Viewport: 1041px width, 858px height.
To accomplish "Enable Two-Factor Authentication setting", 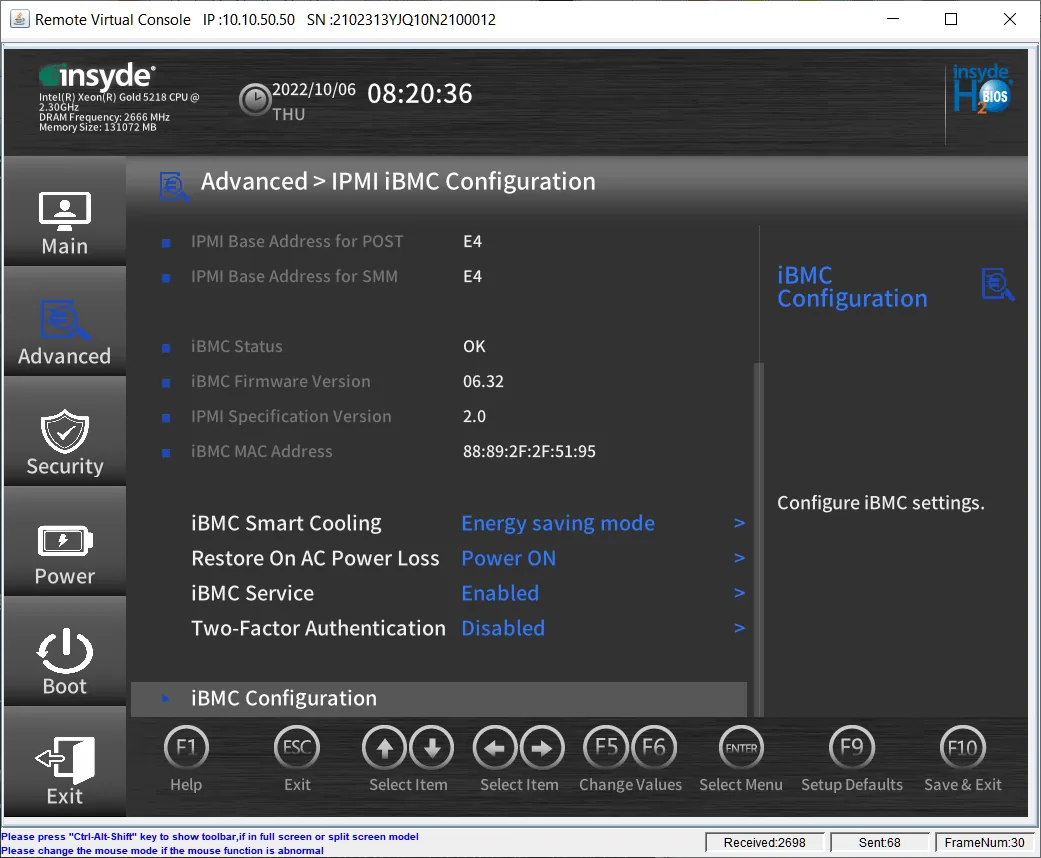I will [503, 628].
